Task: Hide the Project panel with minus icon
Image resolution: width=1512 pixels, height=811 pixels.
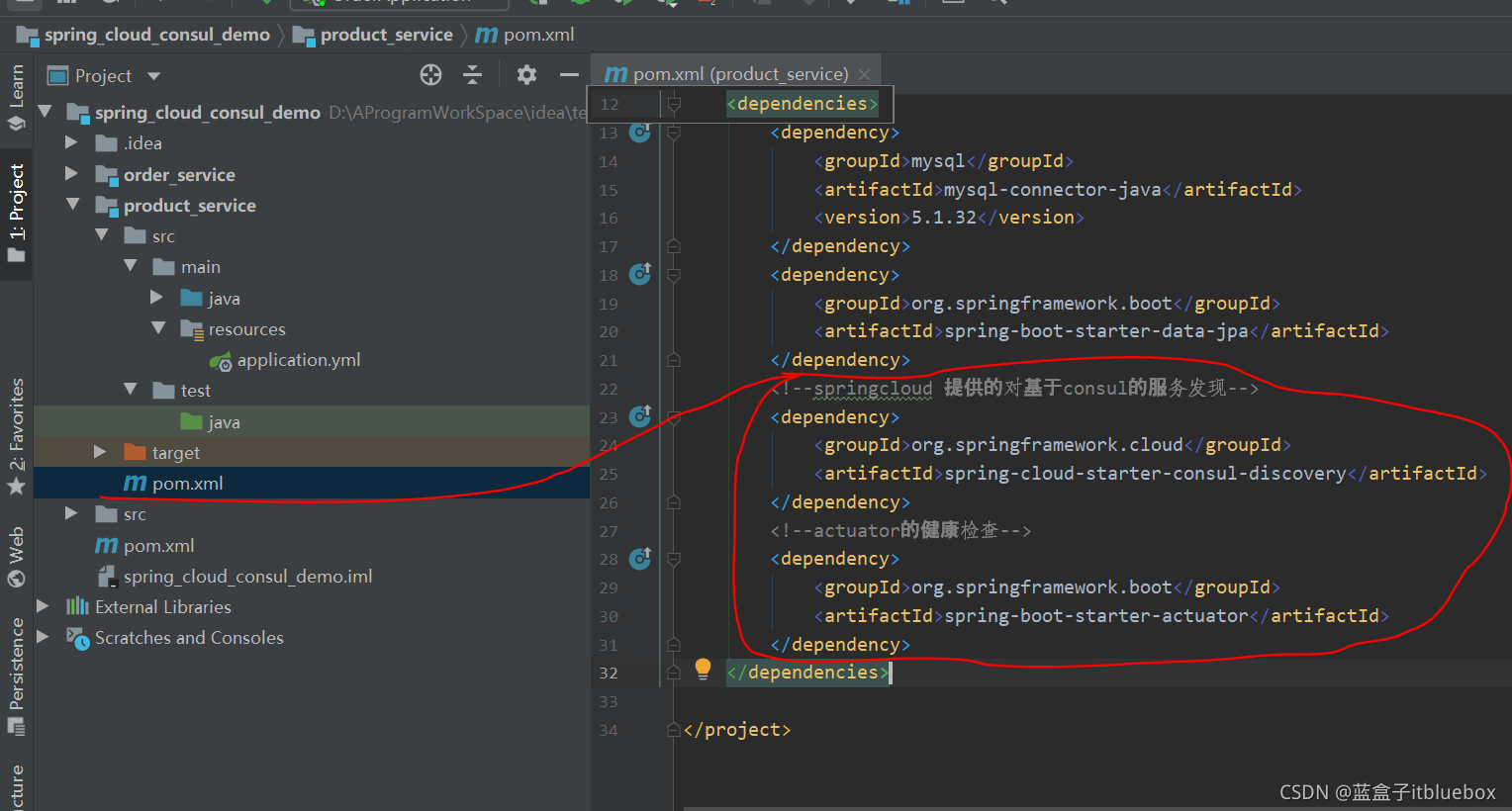Action: (x=569, y=75)
